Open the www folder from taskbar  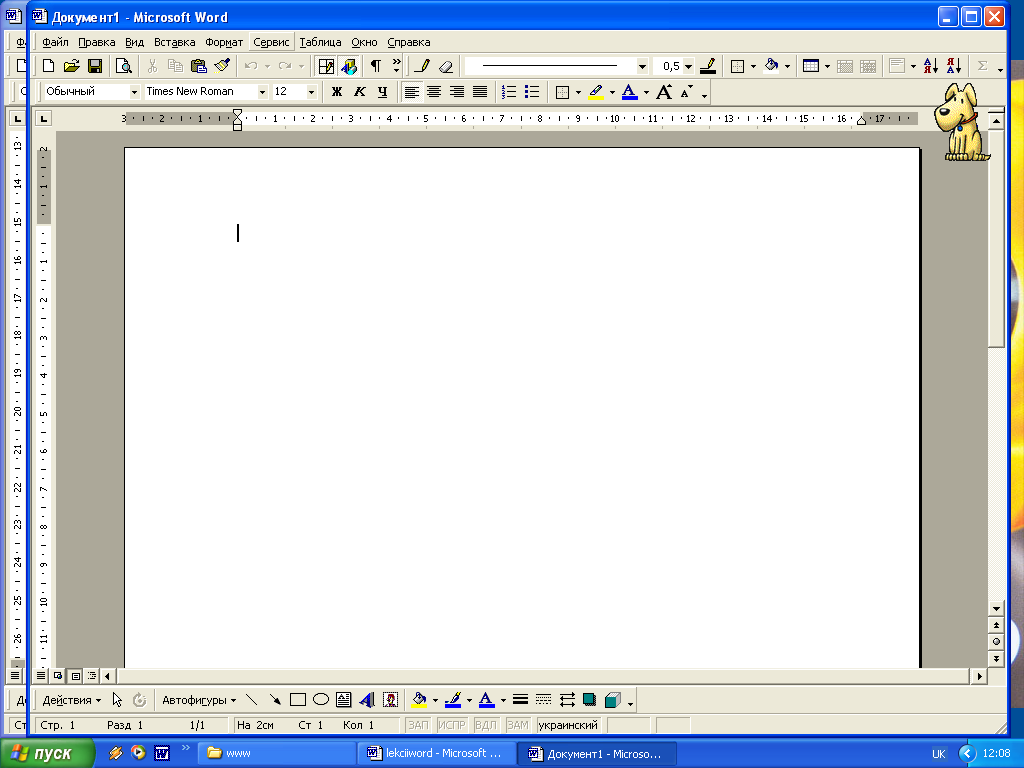click(x=278, y=753)
